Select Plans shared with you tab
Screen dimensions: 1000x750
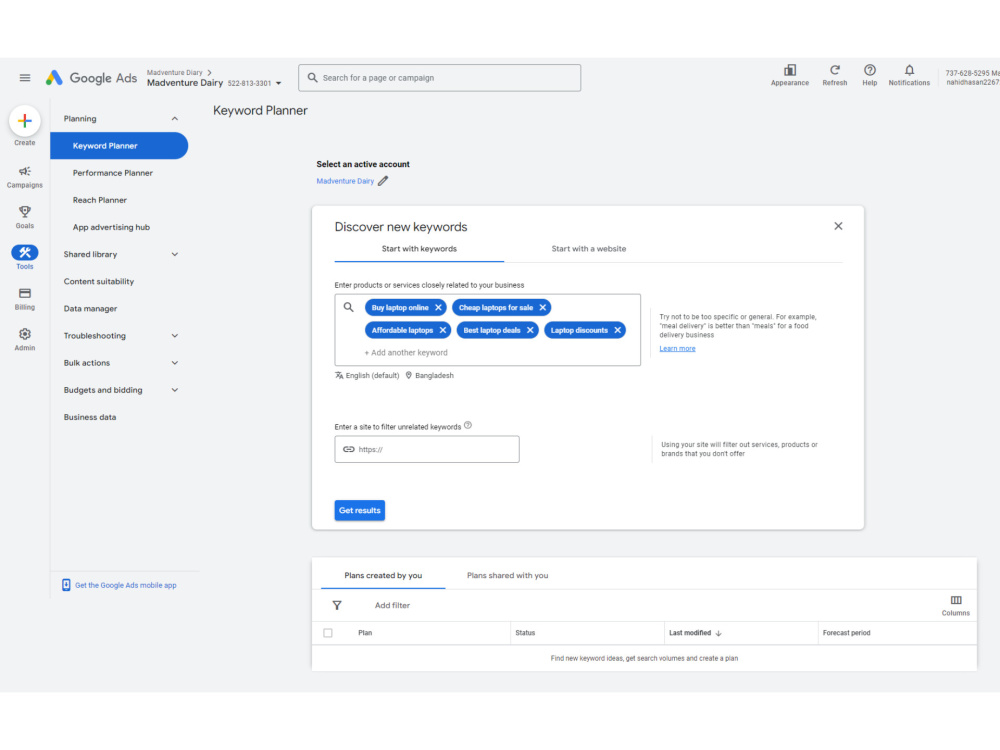(x=508, y=575)
